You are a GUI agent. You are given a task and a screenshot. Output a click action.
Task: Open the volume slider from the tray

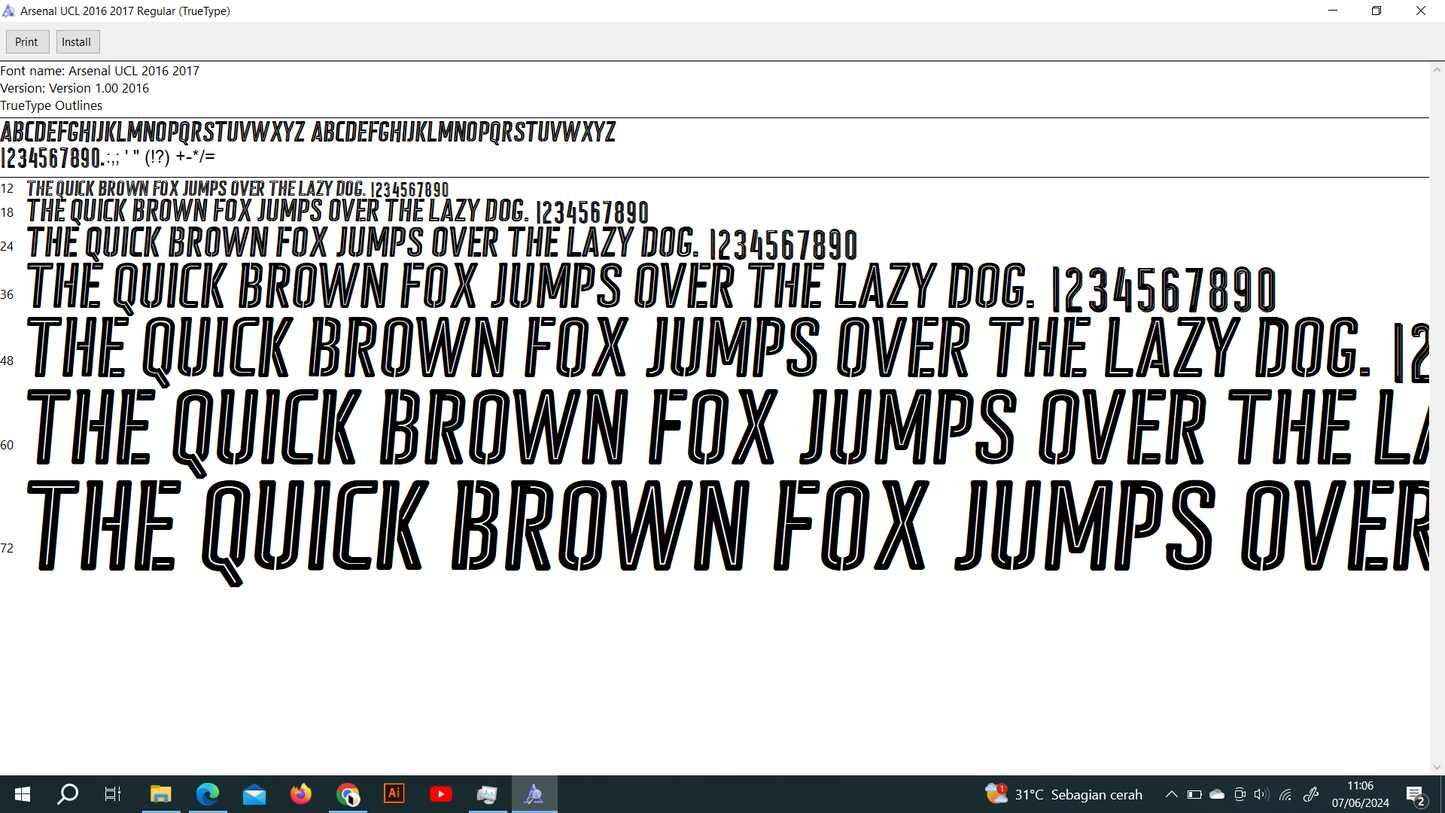[1262, 794]
